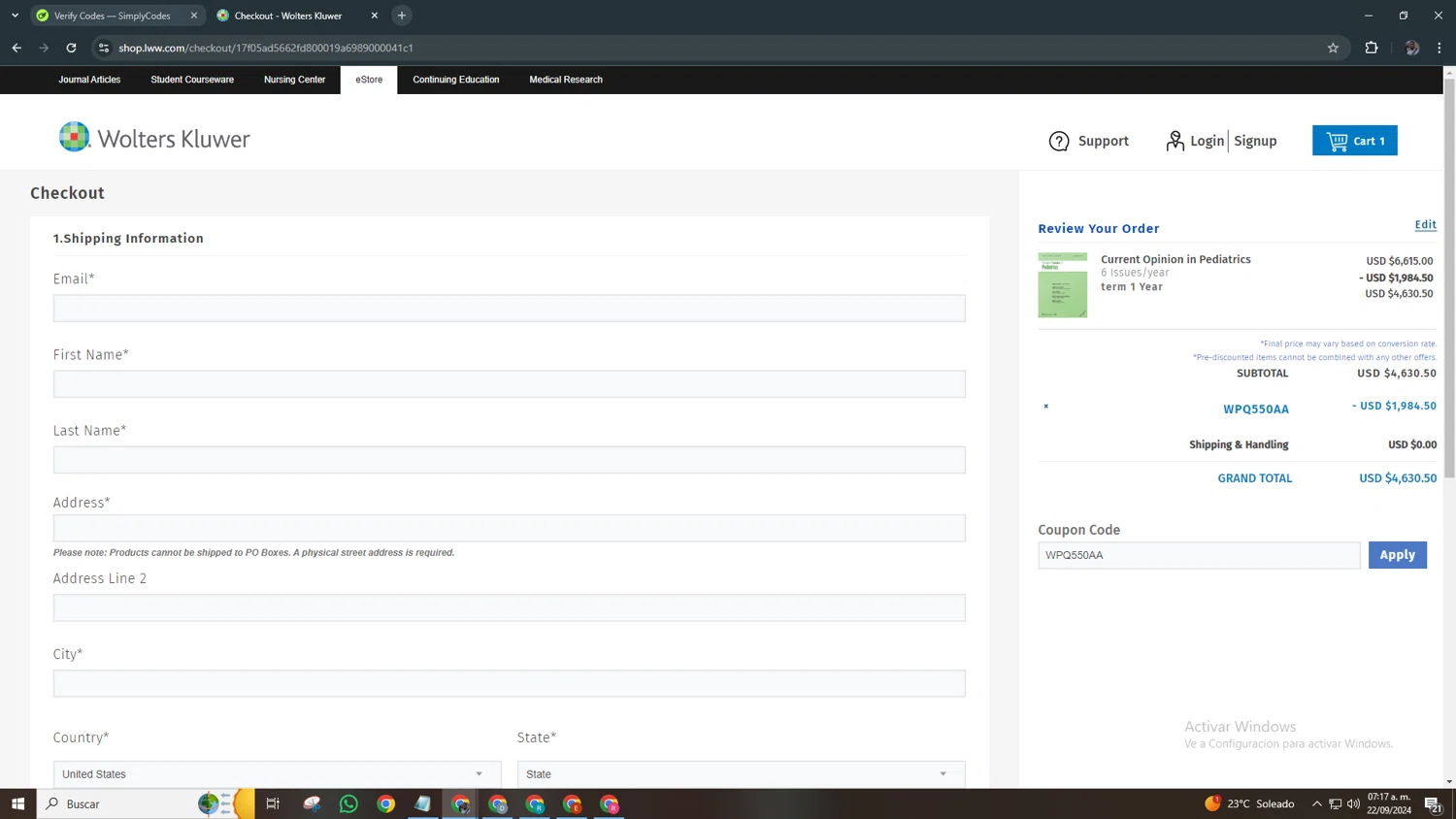This screenshot has width=1456, height=819.
Task: Open the Windows Start menu
Action: [x=17, y=803]
